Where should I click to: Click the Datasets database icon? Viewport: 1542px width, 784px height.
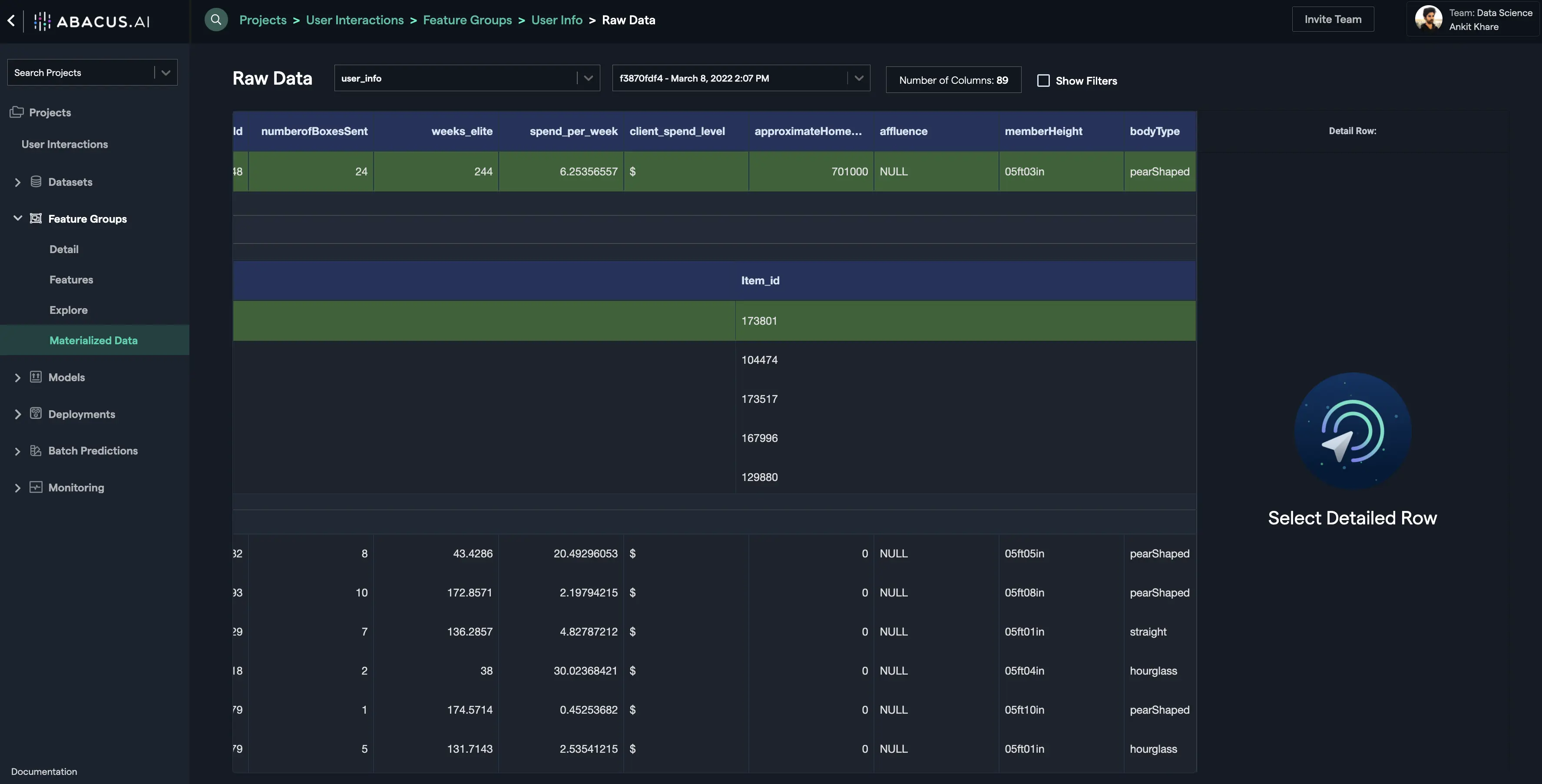36,181
